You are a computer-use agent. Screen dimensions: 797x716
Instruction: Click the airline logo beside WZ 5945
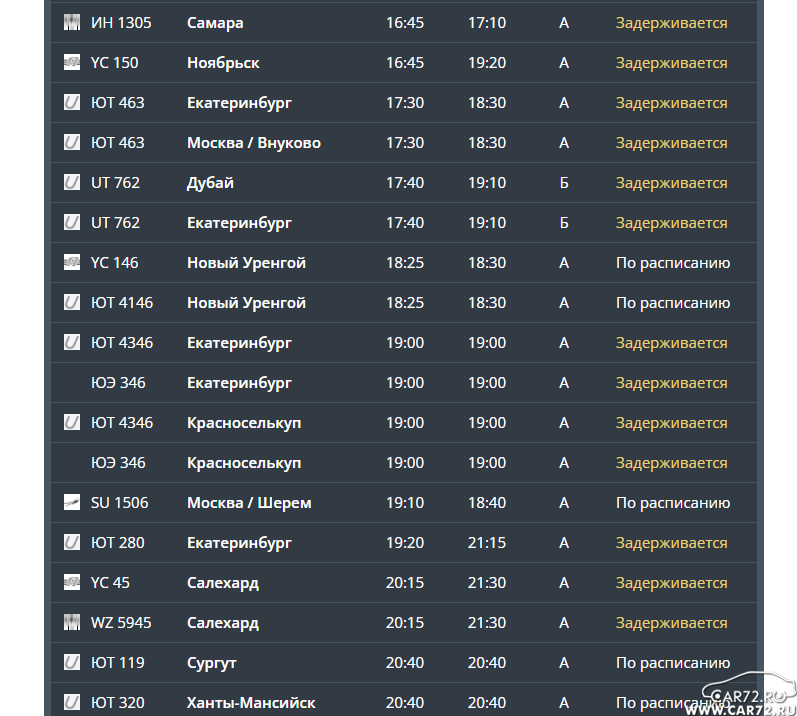tap(72, 622)
